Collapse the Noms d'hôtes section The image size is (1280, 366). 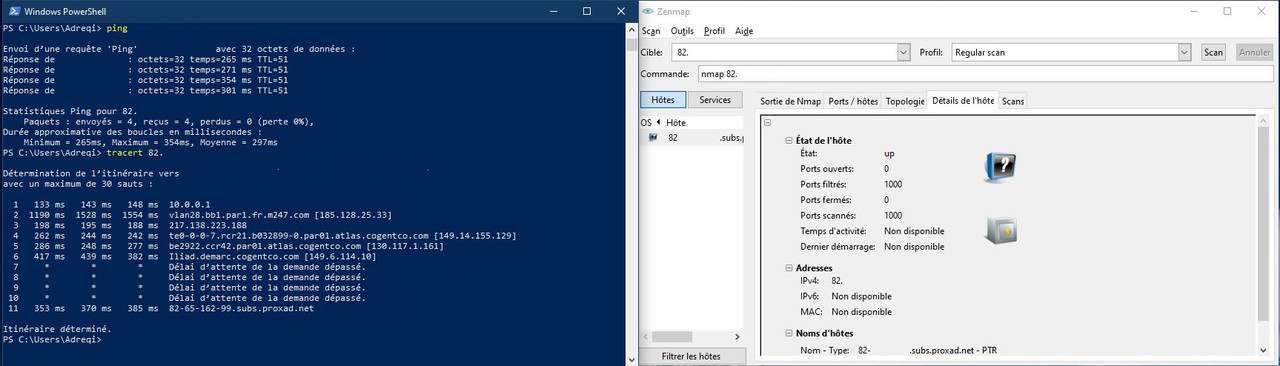[x=789, y=333]
